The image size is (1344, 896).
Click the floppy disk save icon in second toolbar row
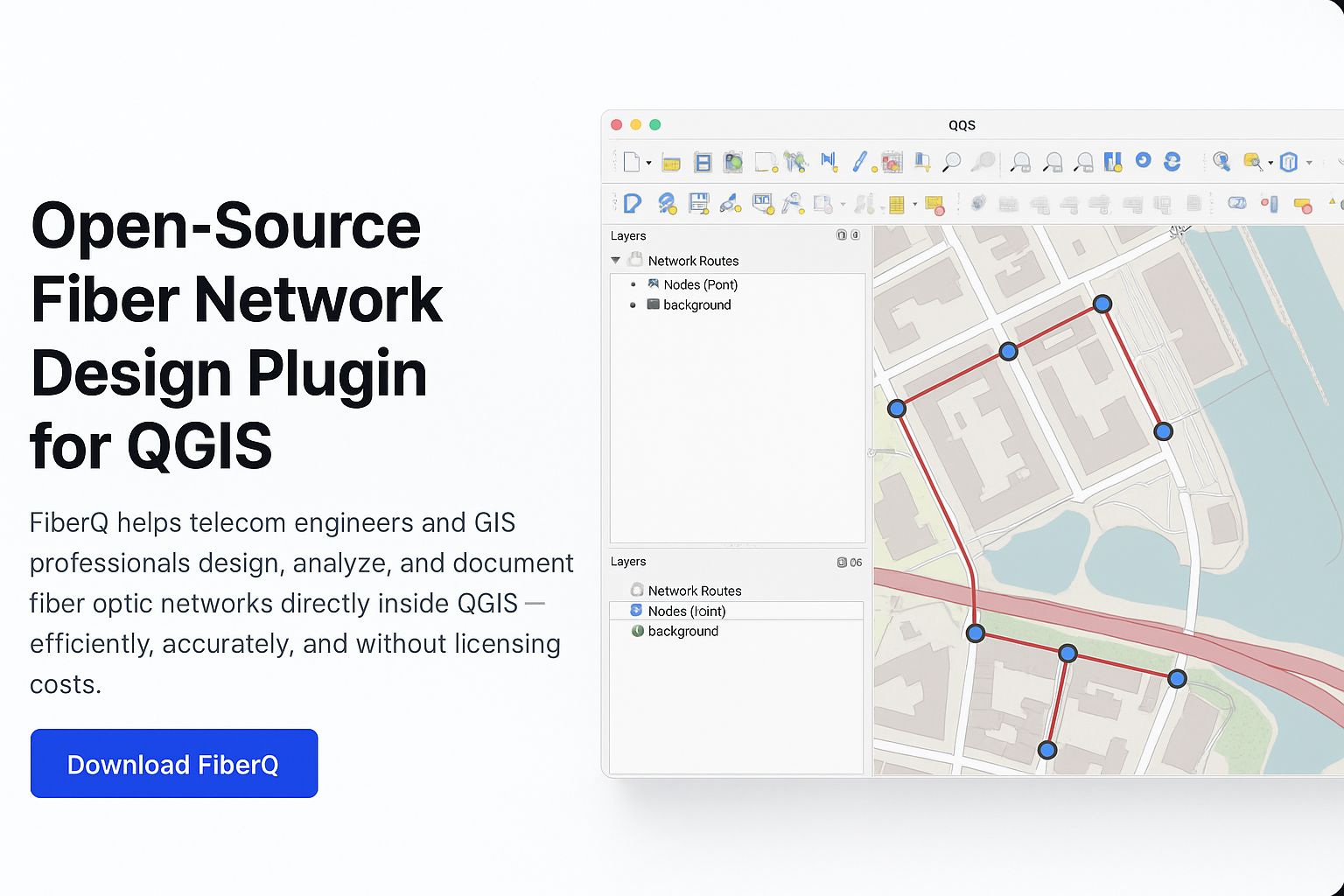(x=698, y=204)
